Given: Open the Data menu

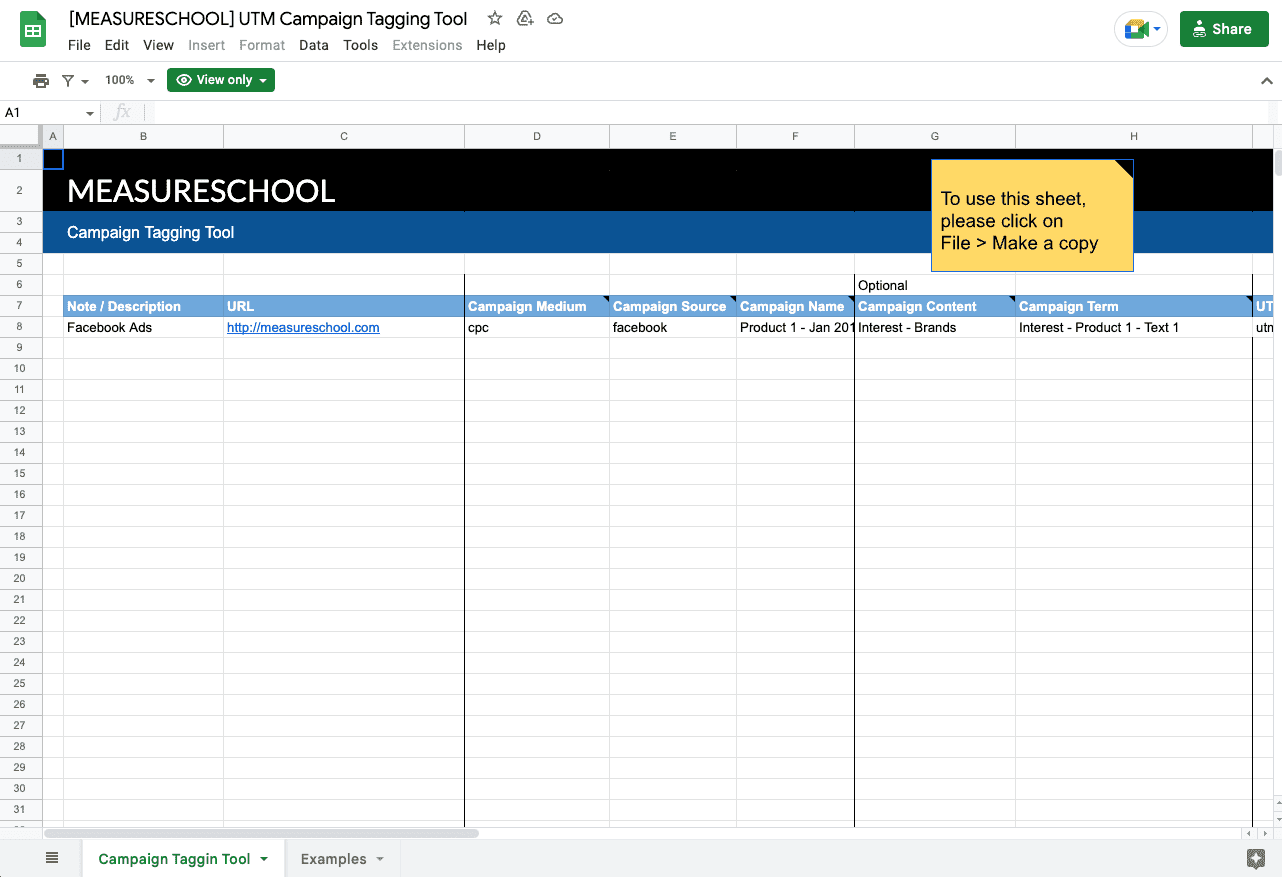Looking at the screenshot, I should (x=313, y=45).
